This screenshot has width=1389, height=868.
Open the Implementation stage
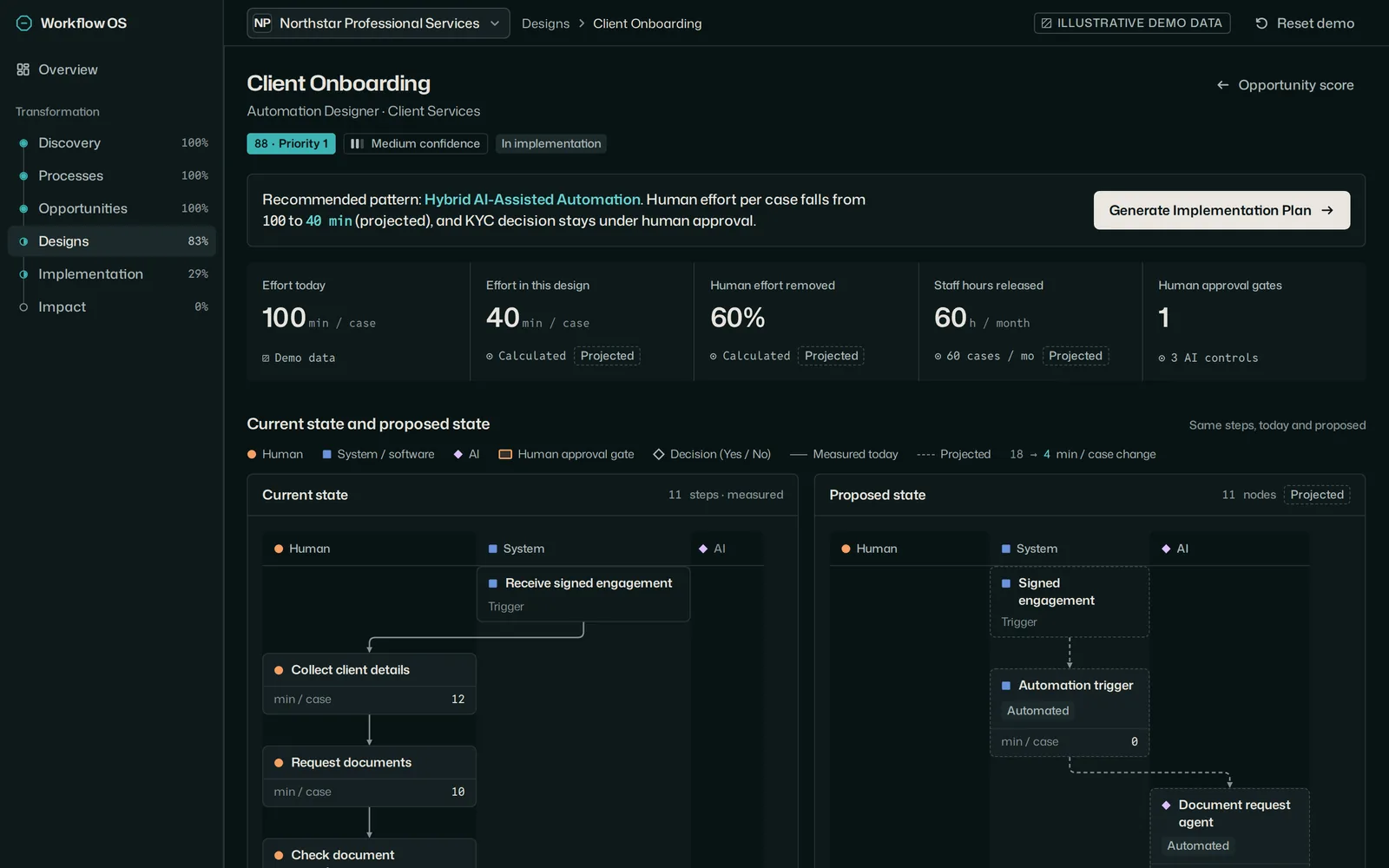(111, 274)
